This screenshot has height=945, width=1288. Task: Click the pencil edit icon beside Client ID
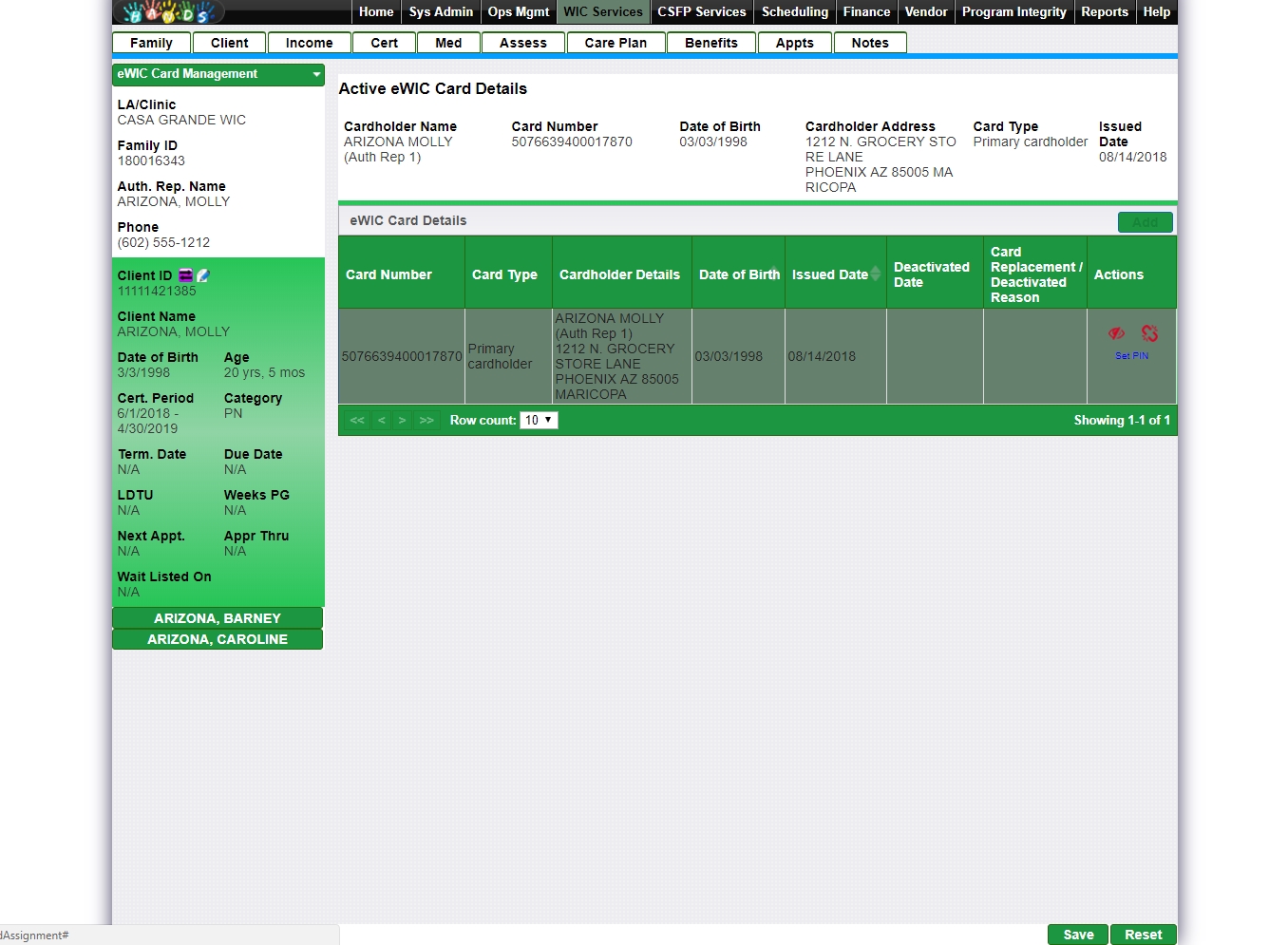[x=202, y=275]
